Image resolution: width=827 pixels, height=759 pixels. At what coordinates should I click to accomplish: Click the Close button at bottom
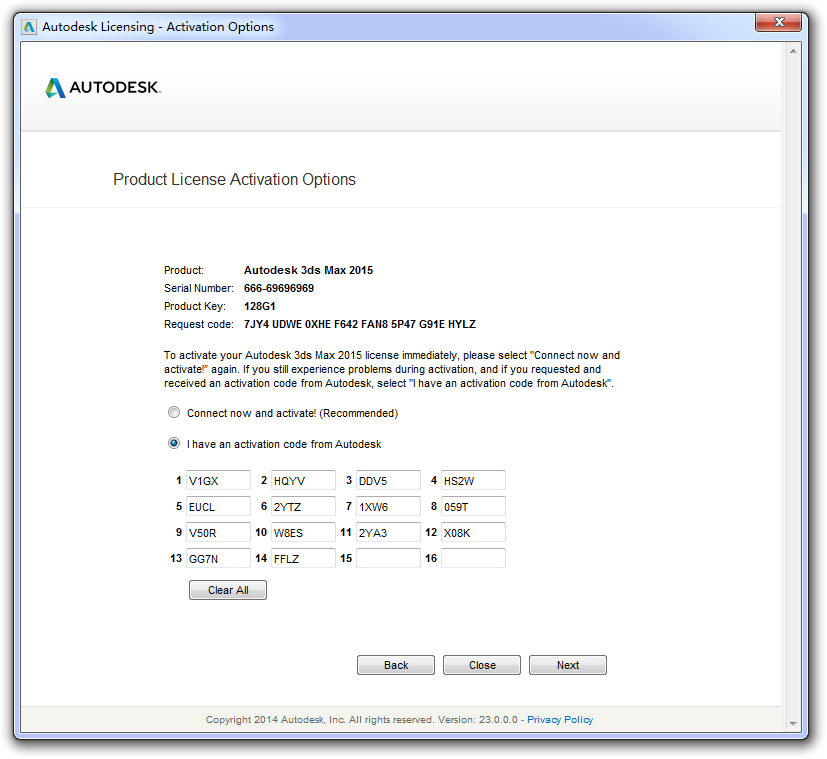click(x=482, y=665)
